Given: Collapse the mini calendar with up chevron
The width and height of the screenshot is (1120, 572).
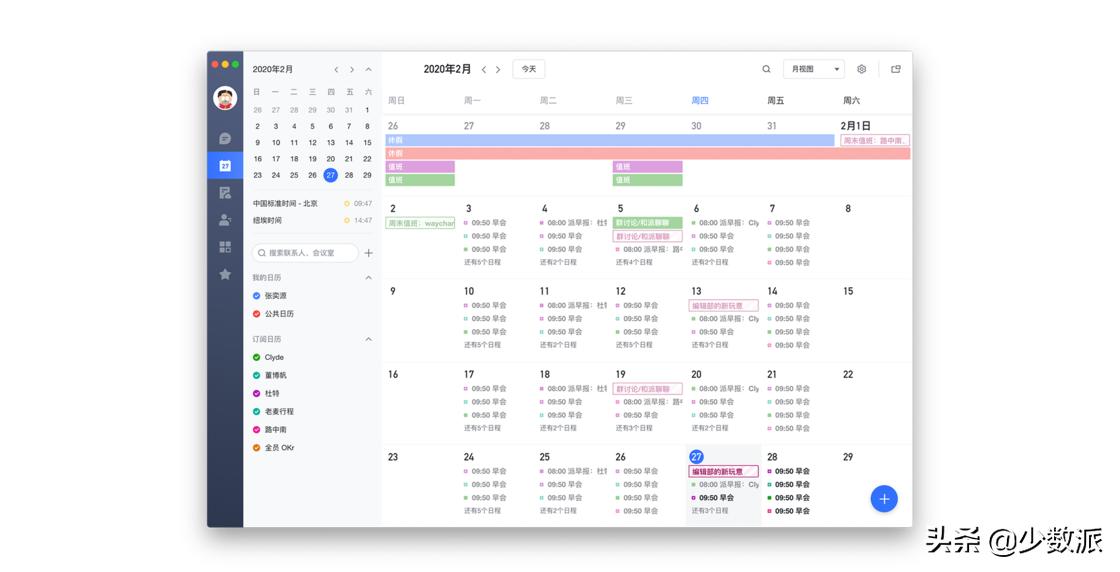Looking at the screenshot, I should coord(369,70).
